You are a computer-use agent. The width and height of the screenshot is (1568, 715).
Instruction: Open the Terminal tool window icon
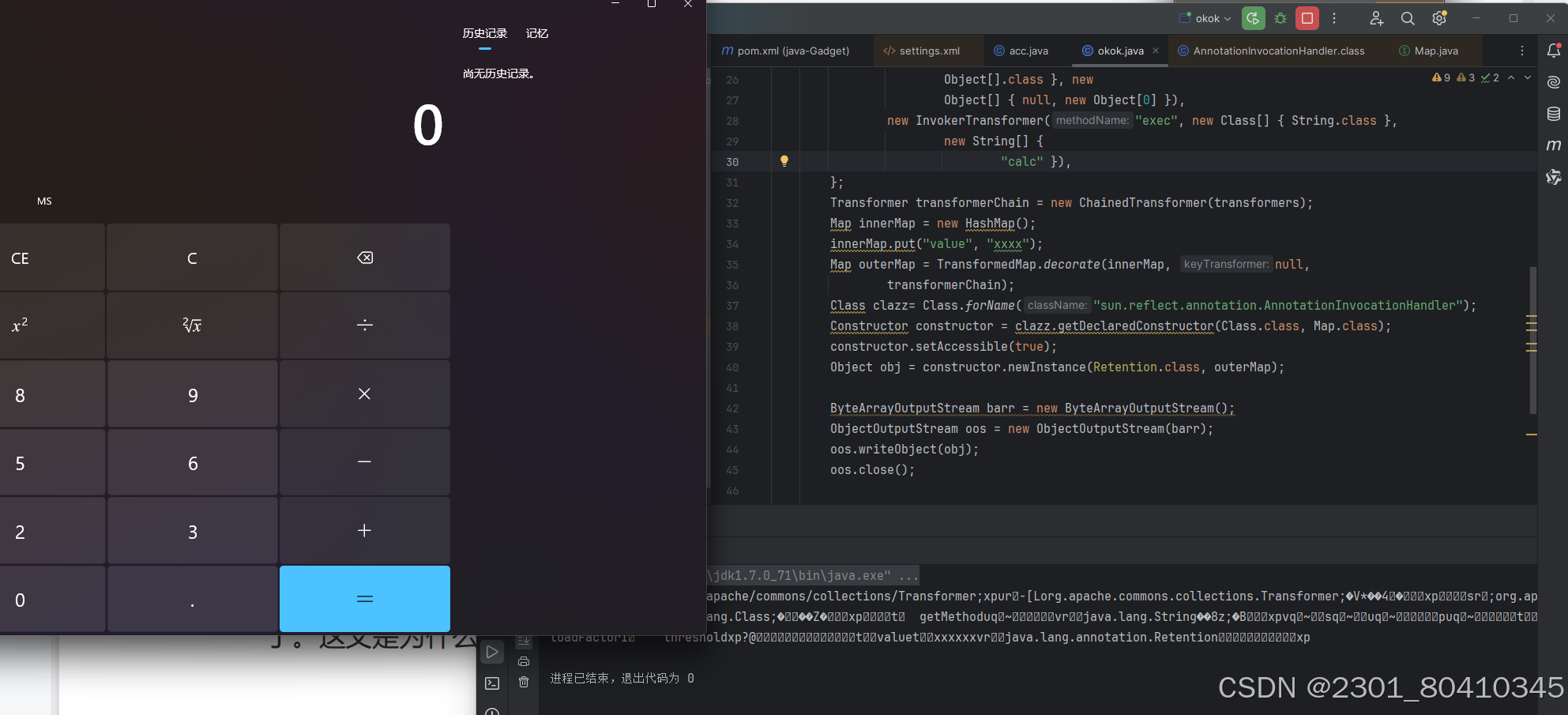pyautogui.click(x=492, y=683)
